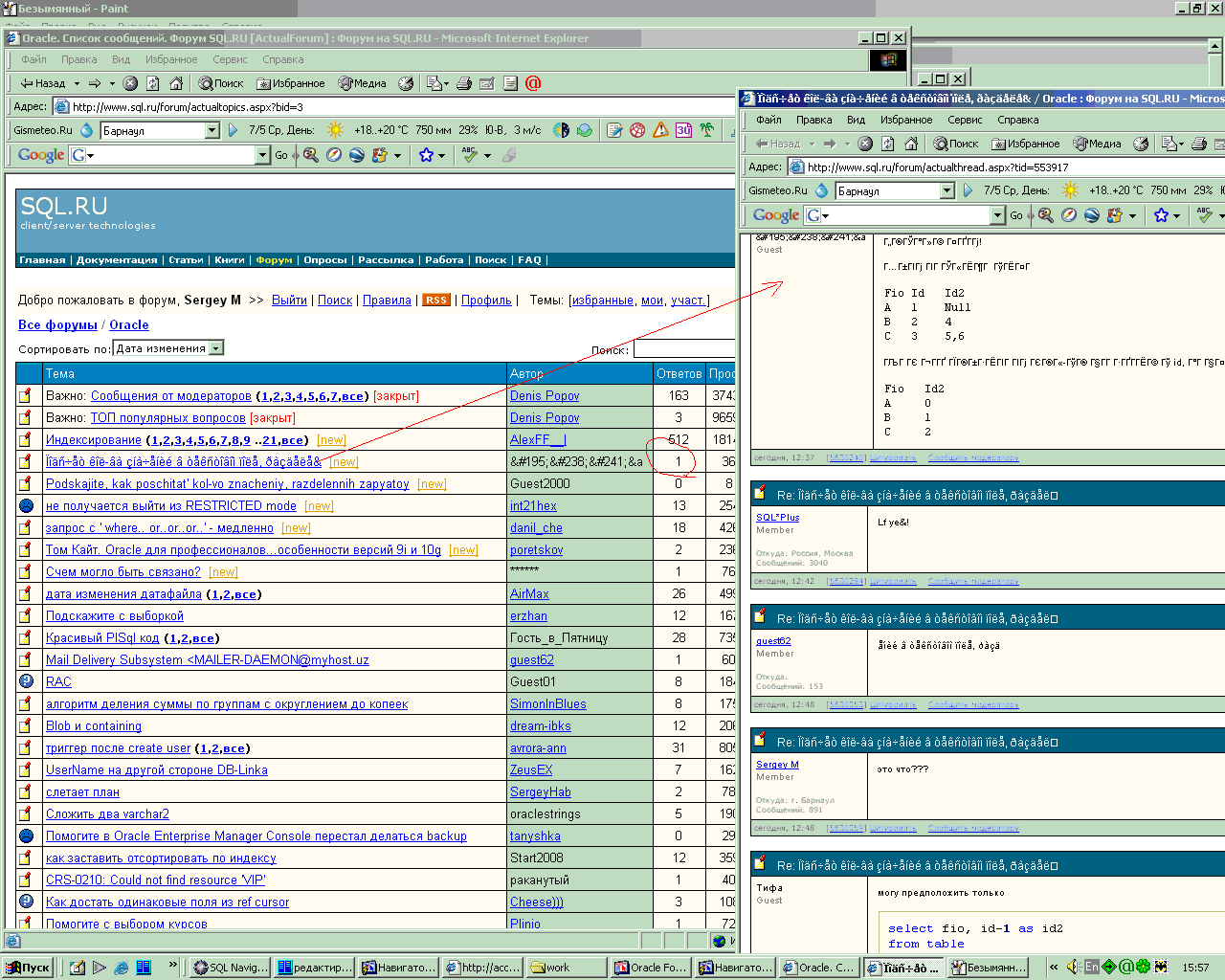This screenshot has height=980, width=1225.
Task: Click the Stop icon in the left browser toolbar
Action: tap(130, 83)
